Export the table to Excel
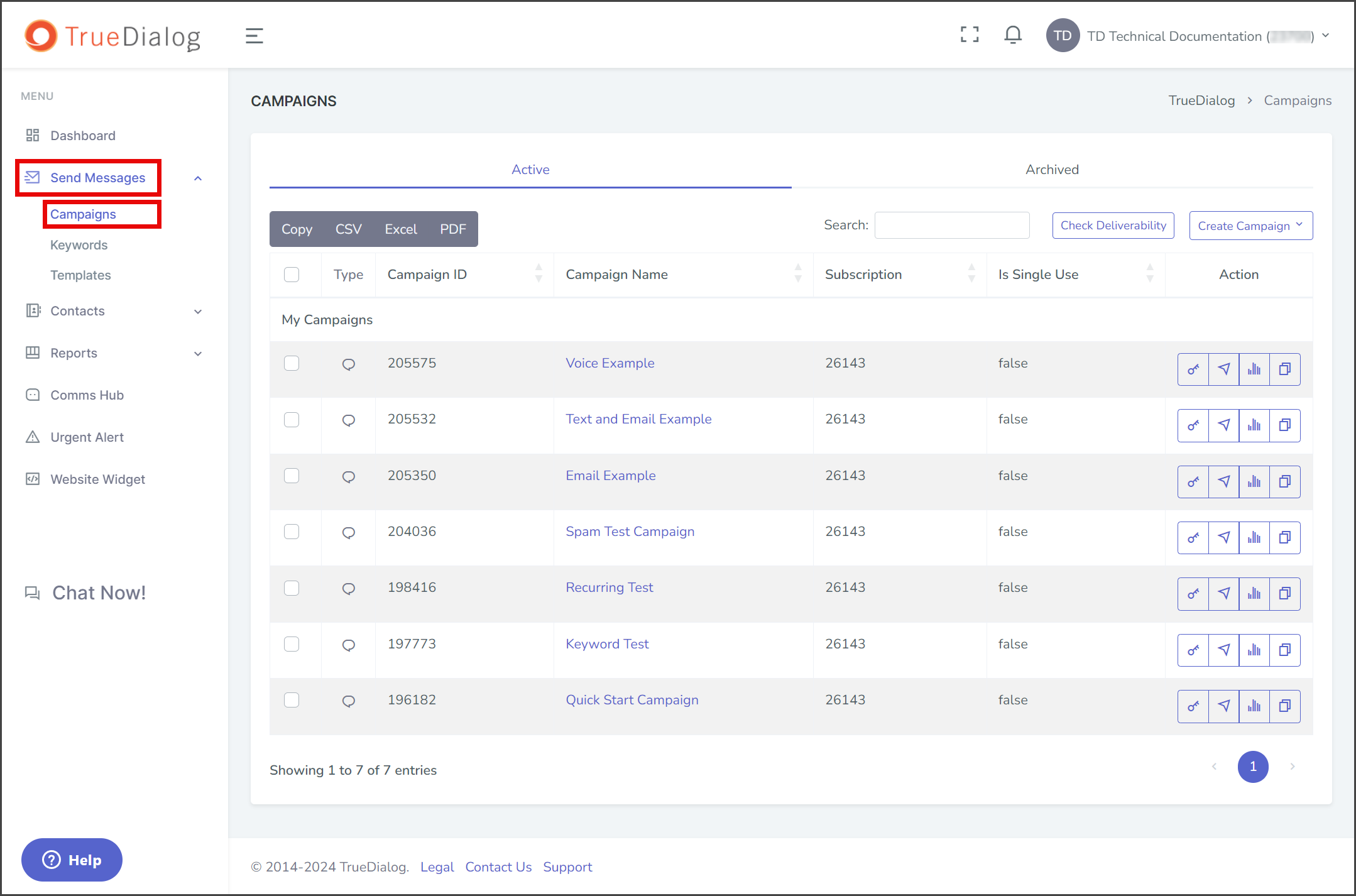The height and width of the screenshot is (896, 1356). pyautogui.click(x=401, y=229)
